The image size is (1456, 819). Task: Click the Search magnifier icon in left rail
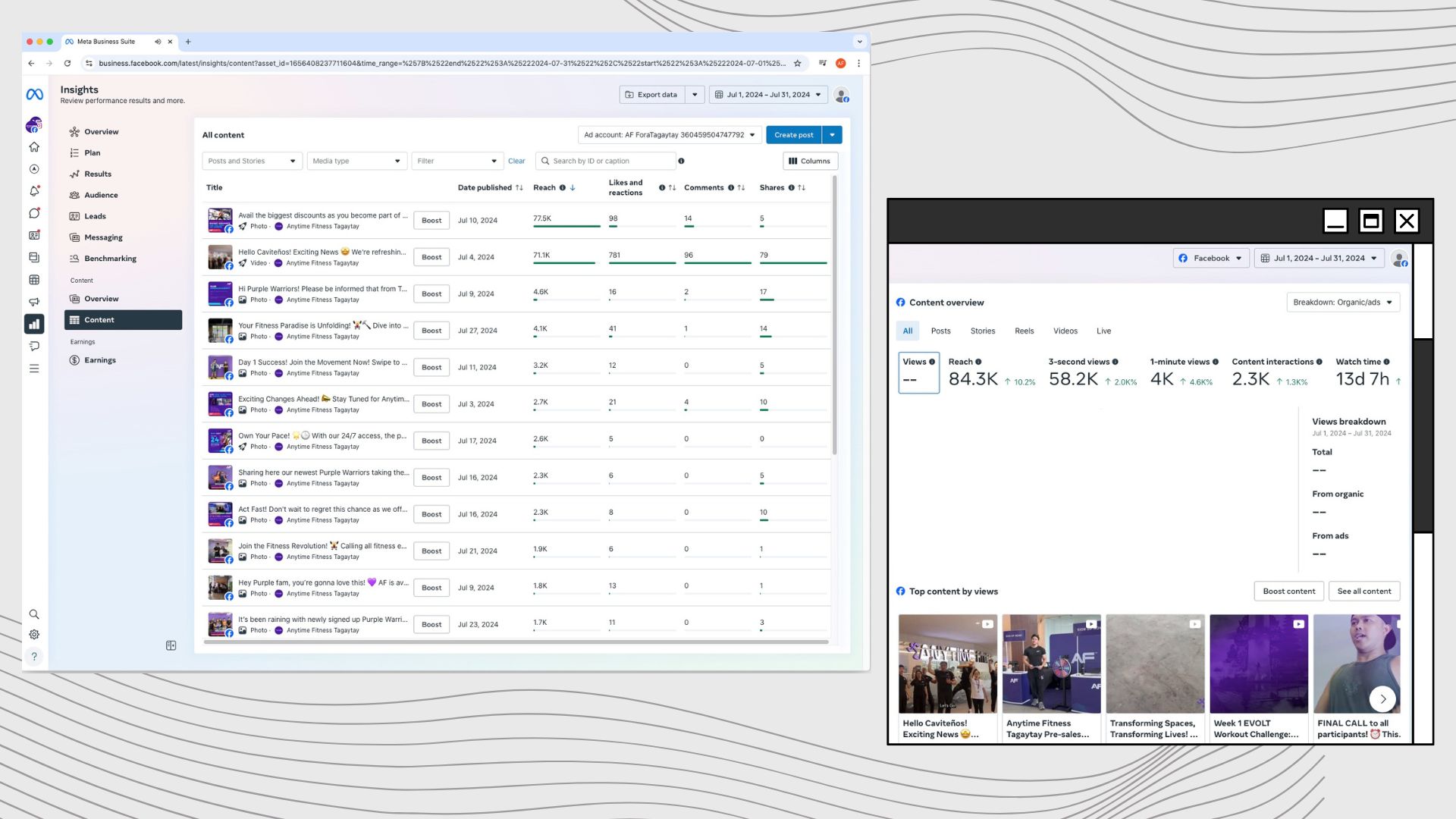(x=34, y=614)
